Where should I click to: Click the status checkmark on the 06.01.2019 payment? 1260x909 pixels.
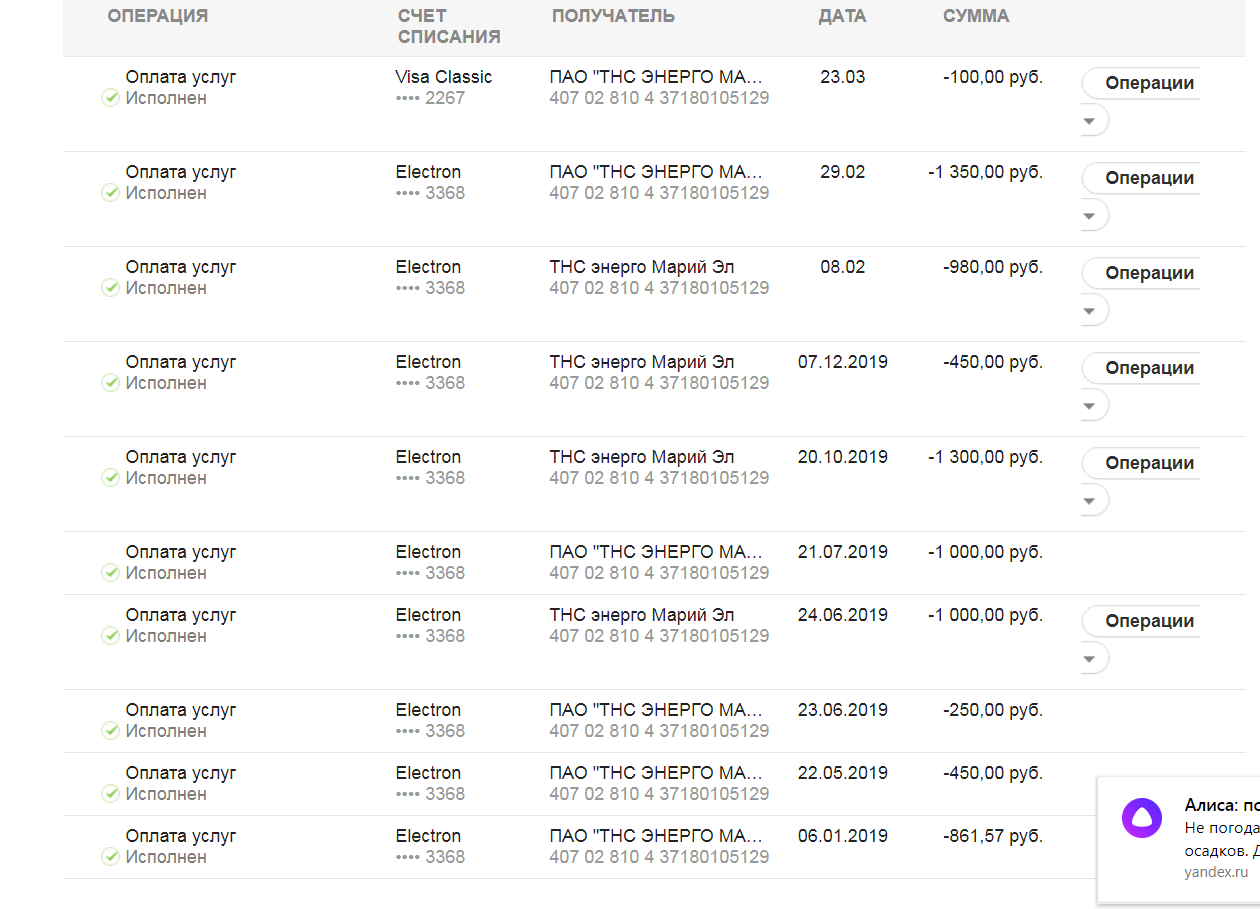pyautogui.click(x=111, y=857)
